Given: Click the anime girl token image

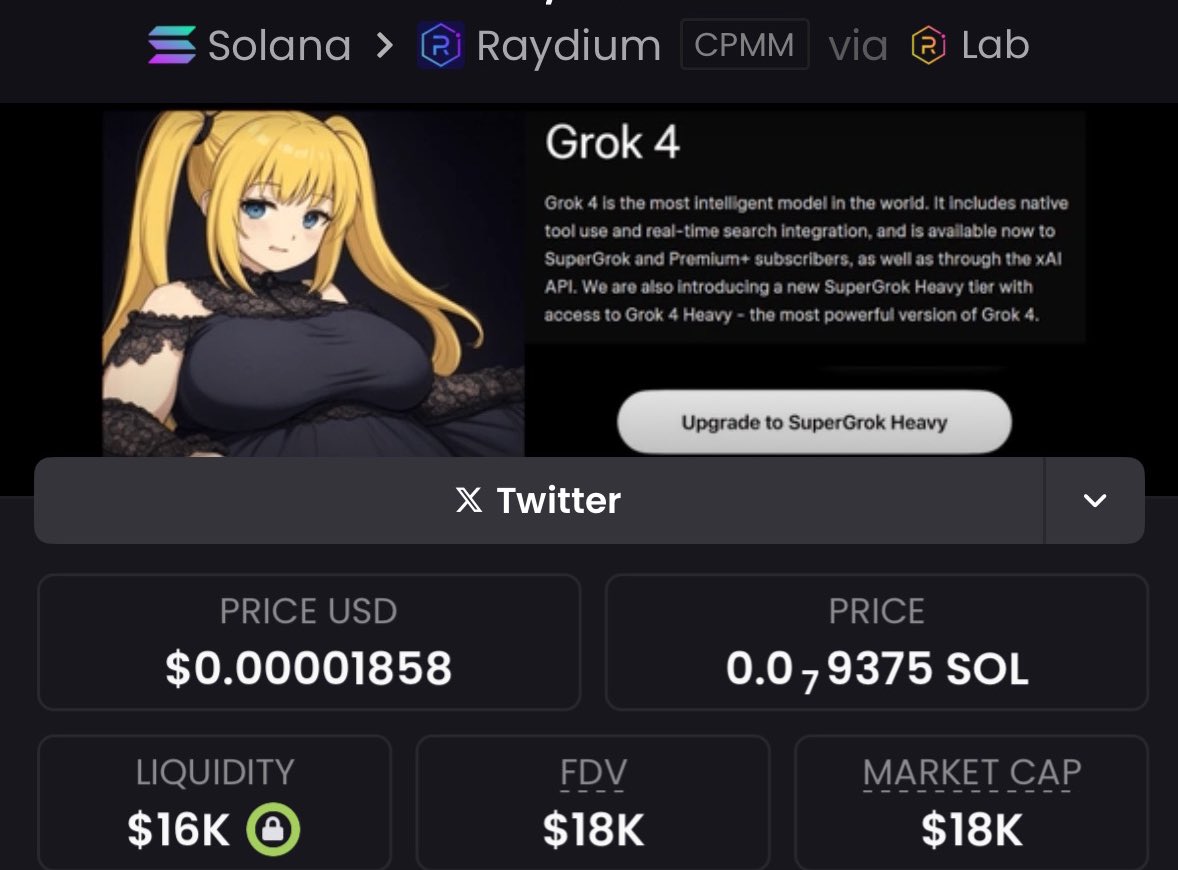Looking at the screenshot, I should point(313,284).
